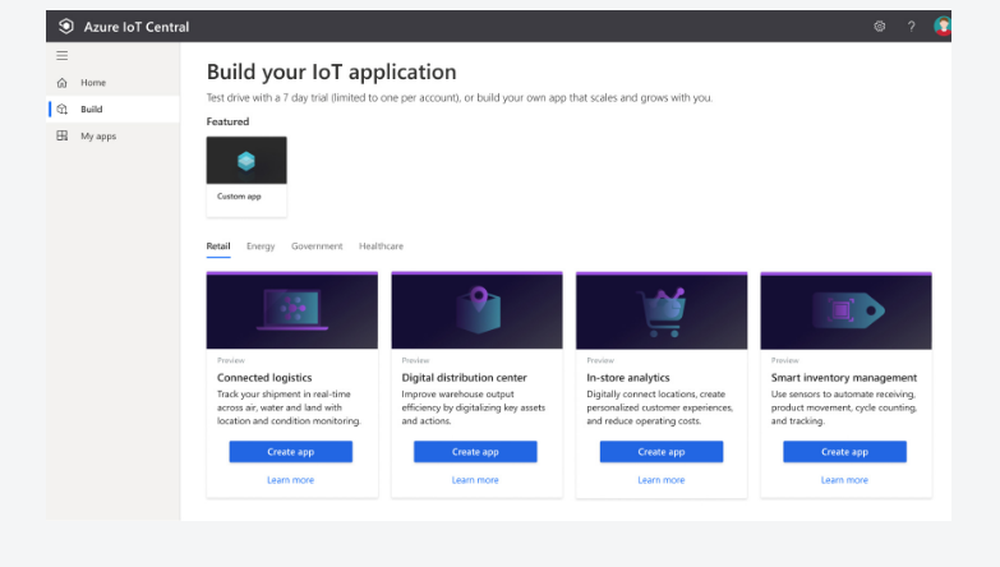
Task: Learn more about Digital distribution center
Action: point(475,480)
